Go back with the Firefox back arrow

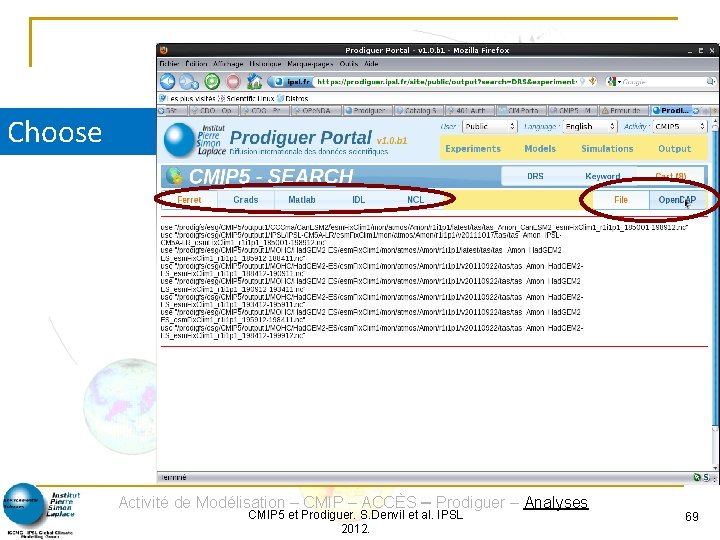click(x=168, y=82)
